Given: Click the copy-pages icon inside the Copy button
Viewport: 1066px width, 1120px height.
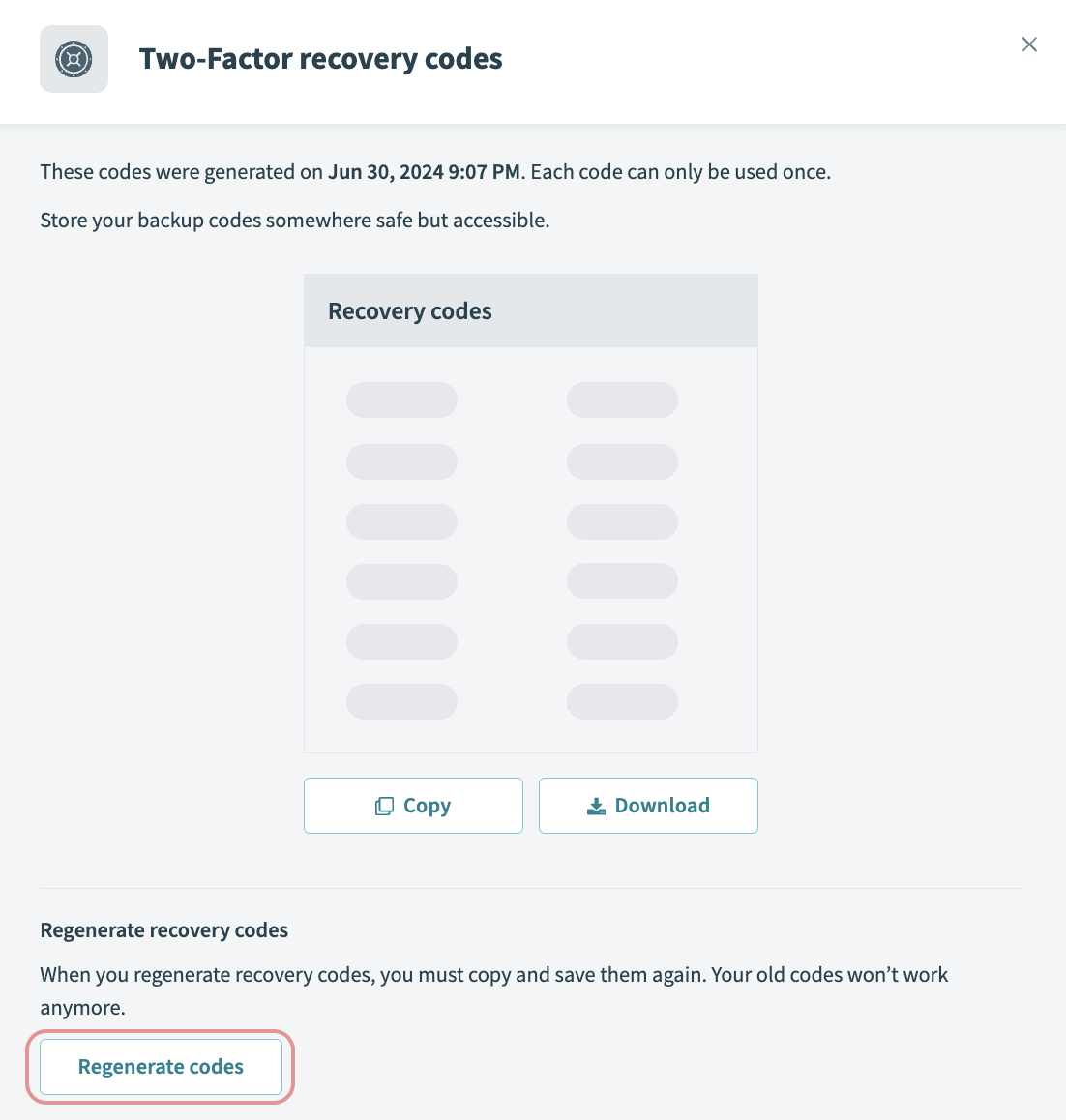Looking at the screenshot, I should click(385, 805).
